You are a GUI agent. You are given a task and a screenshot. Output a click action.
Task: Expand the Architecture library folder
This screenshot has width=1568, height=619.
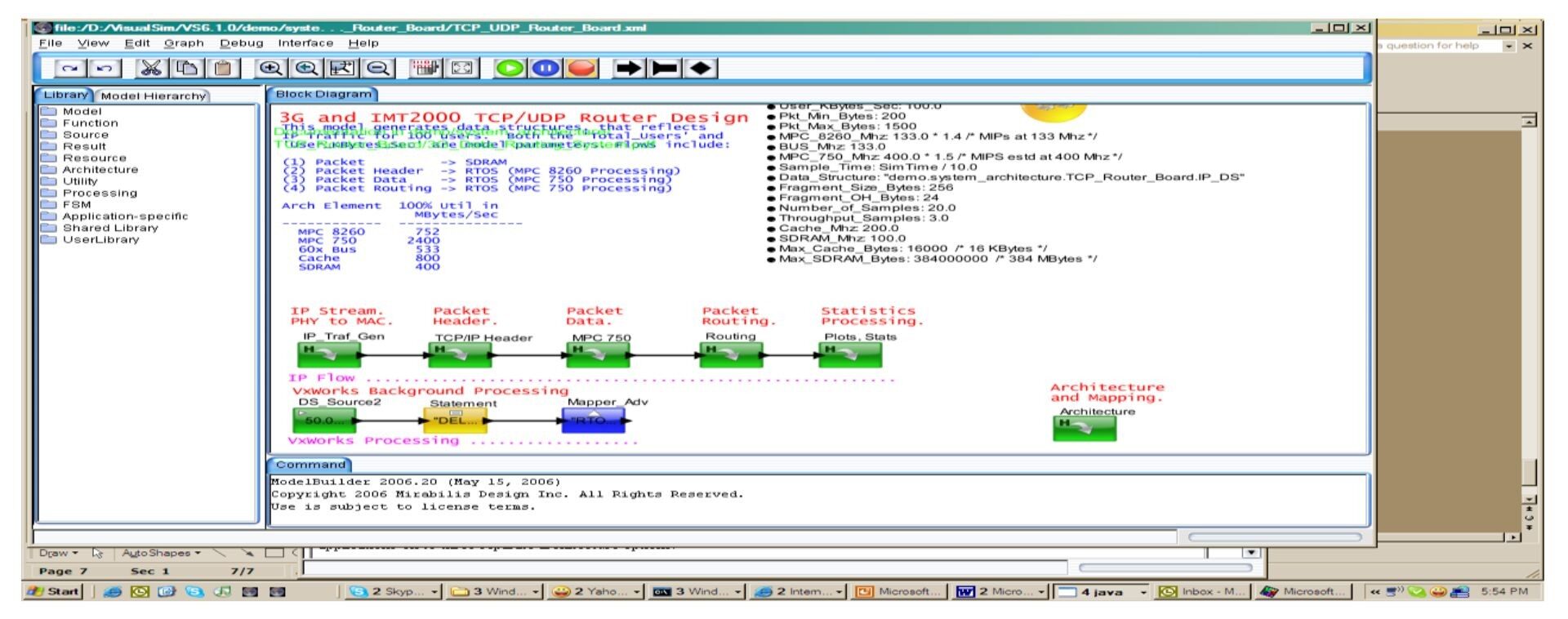89,170
